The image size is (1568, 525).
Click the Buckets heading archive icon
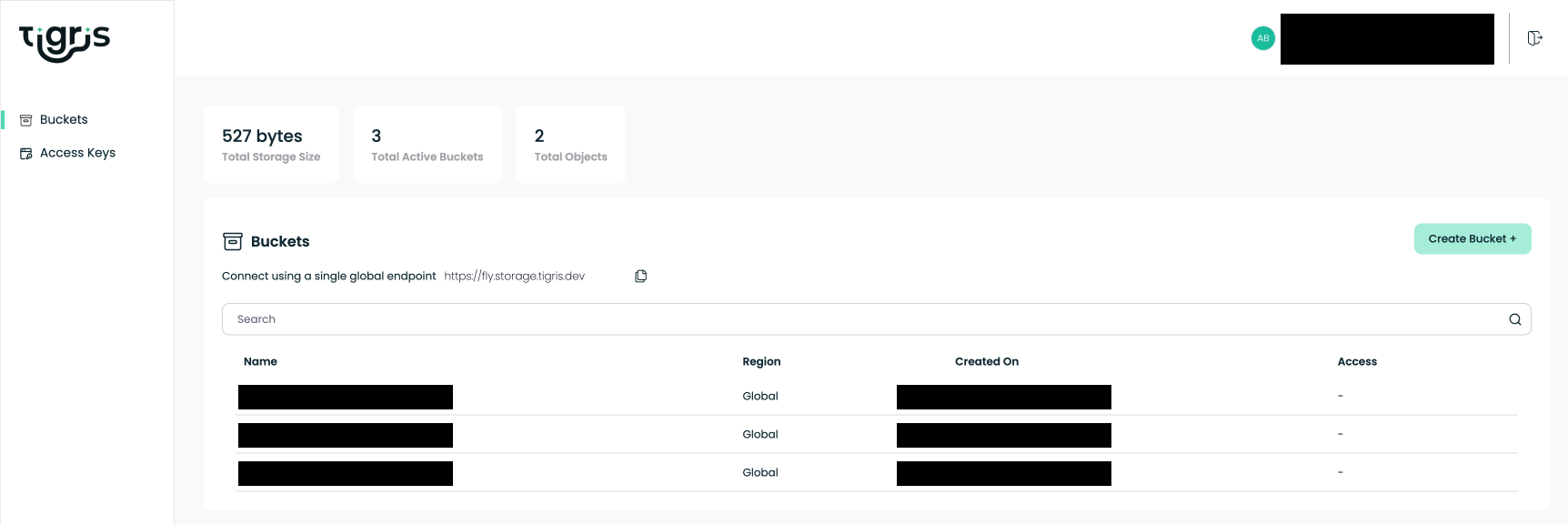click(233, 241)
